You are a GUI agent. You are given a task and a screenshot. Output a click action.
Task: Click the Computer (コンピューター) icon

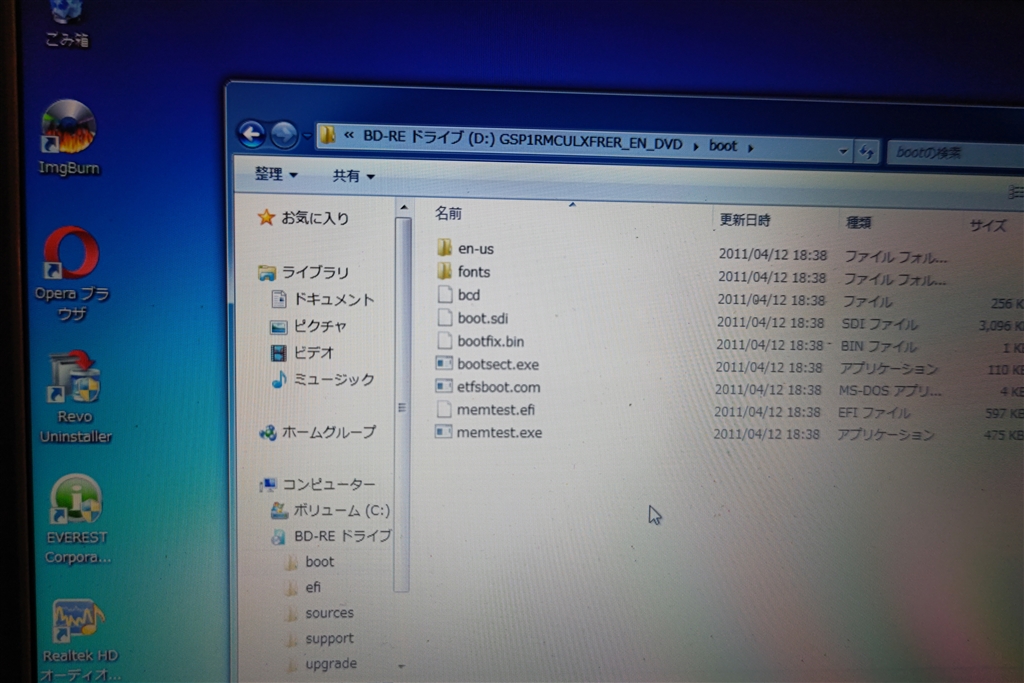[x=268, y=484]
